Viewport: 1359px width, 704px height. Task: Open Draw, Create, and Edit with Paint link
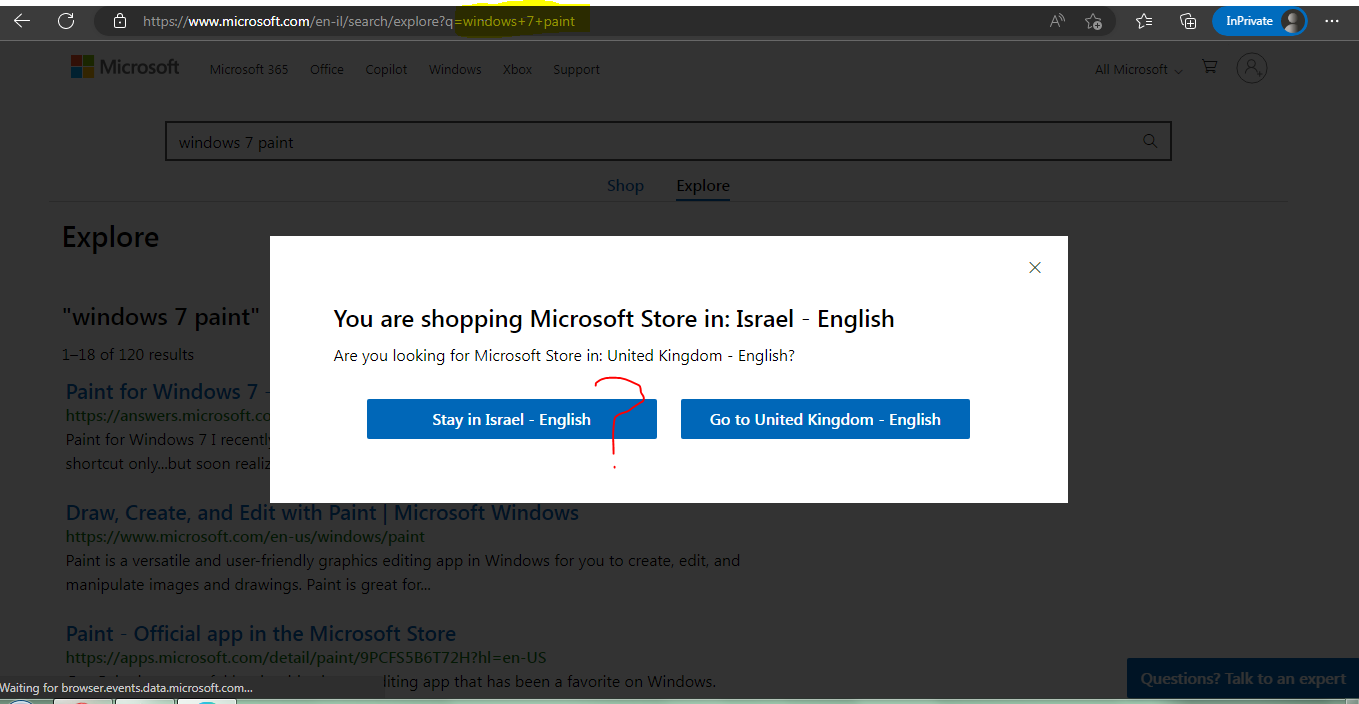pos(322,512)
